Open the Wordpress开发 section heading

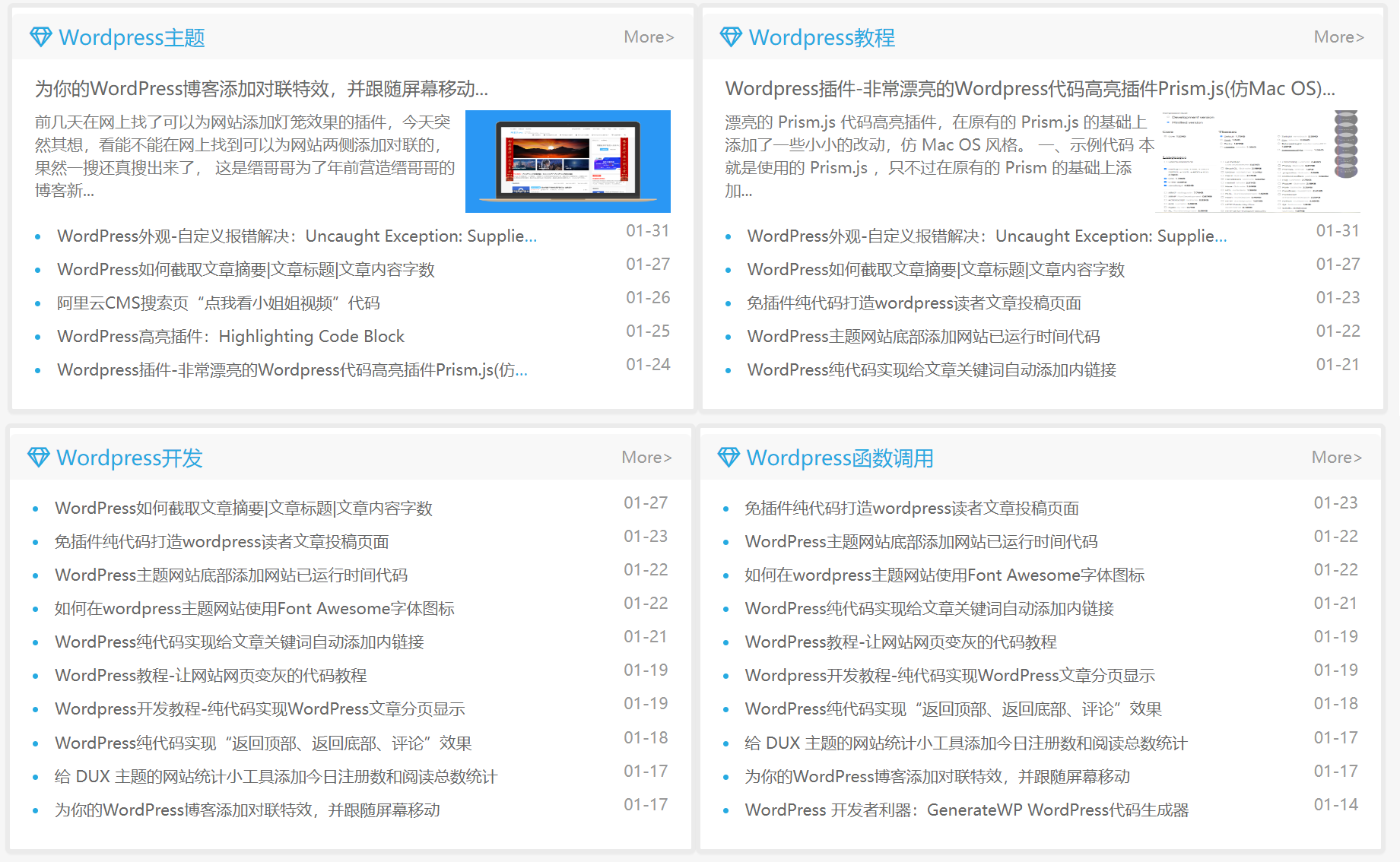tap(129, 458)
